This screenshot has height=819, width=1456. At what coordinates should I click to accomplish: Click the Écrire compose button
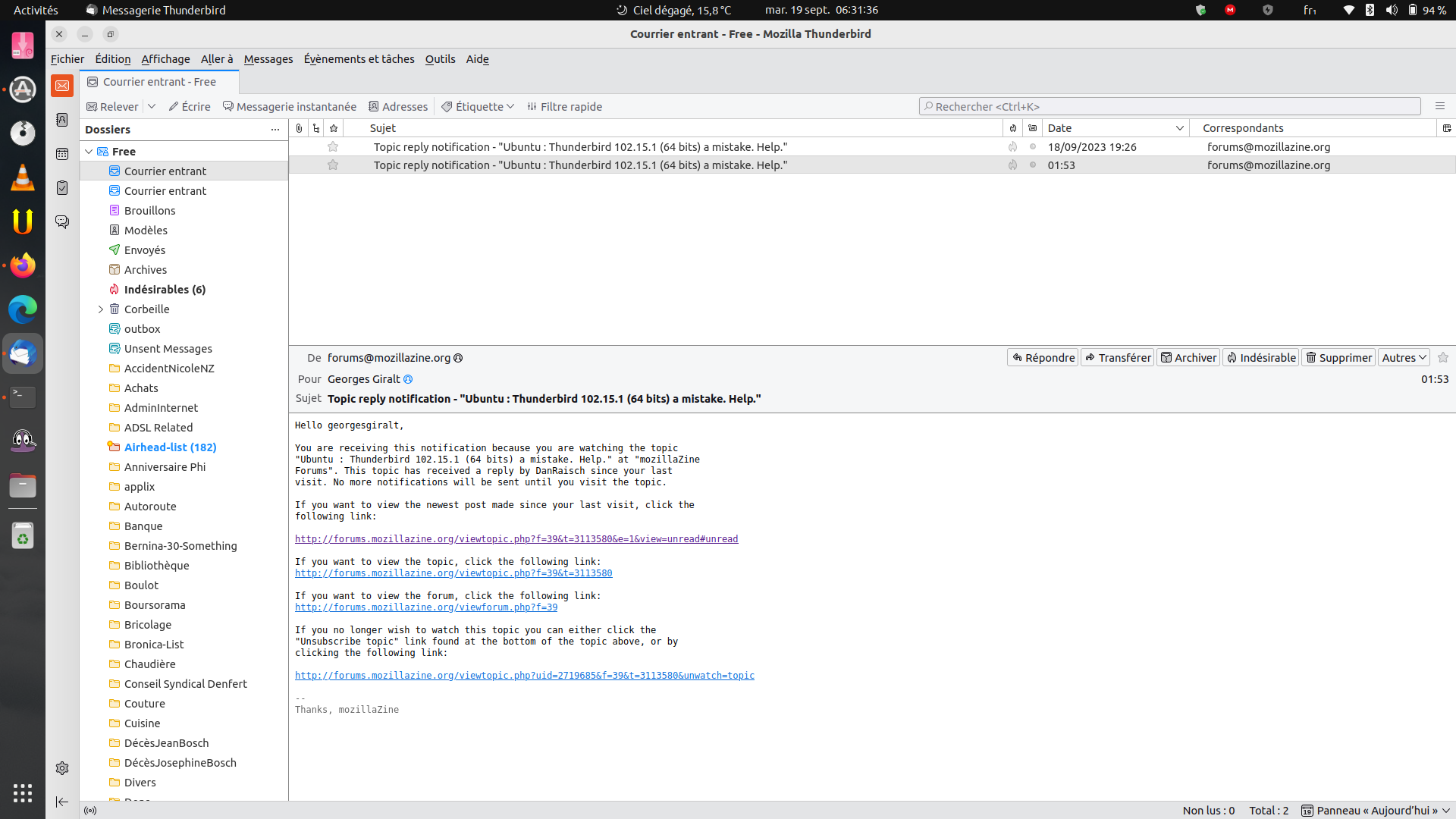click(x=190, y=107)
